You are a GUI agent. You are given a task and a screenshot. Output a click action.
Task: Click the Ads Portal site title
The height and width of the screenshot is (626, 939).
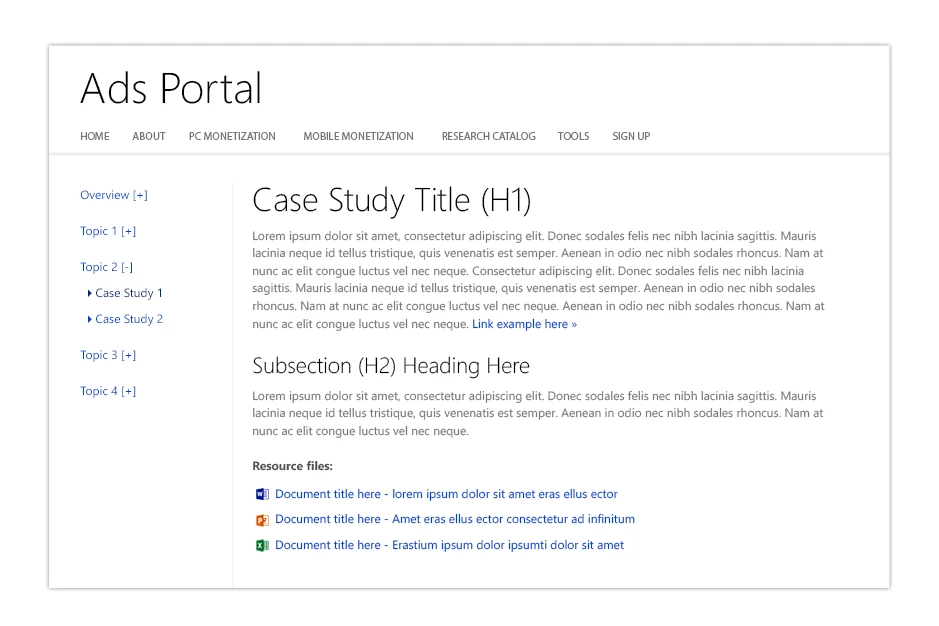tap(171, 89)
